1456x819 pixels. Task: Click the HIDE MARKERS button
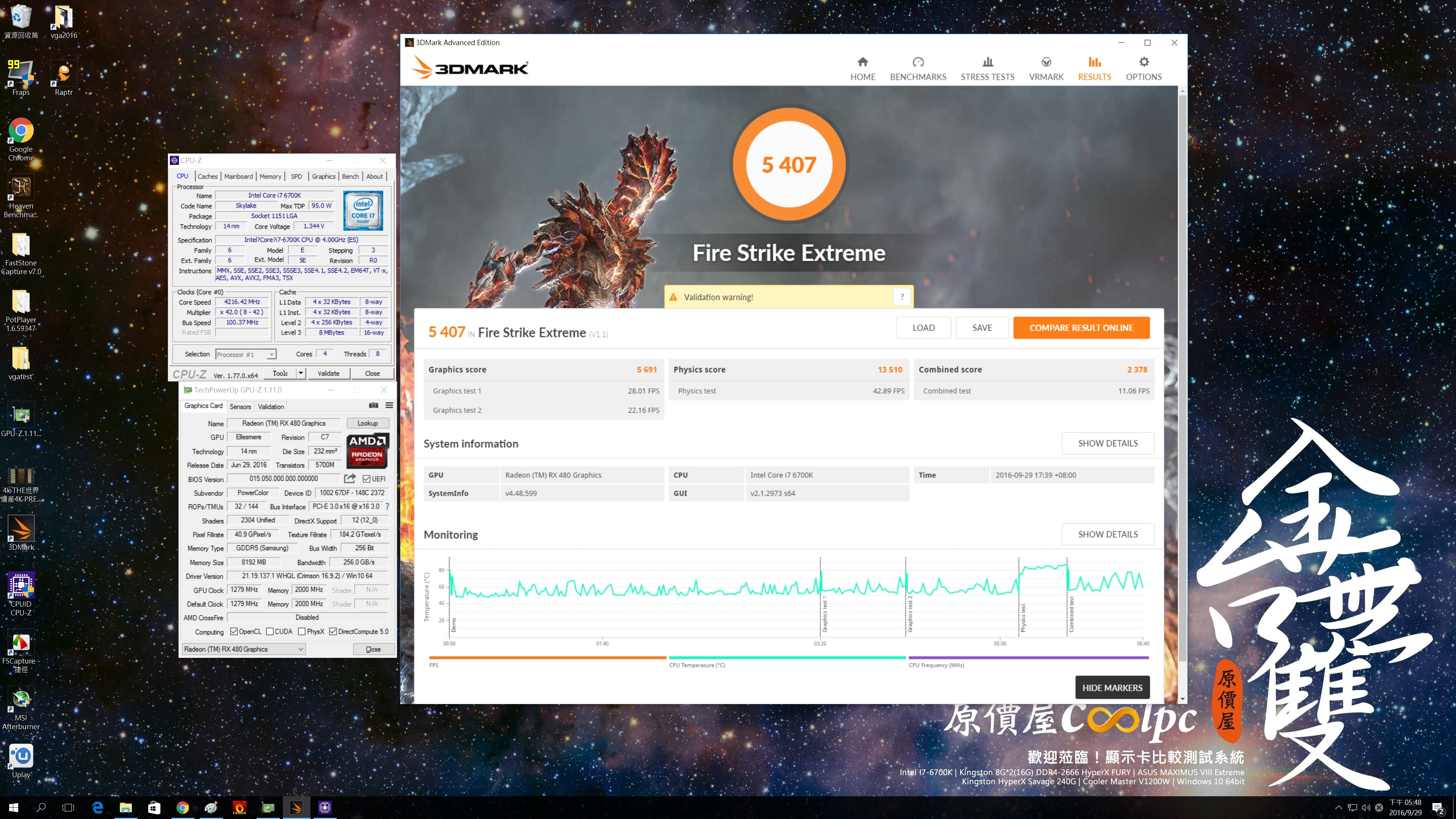click(x=1112, y=688)
